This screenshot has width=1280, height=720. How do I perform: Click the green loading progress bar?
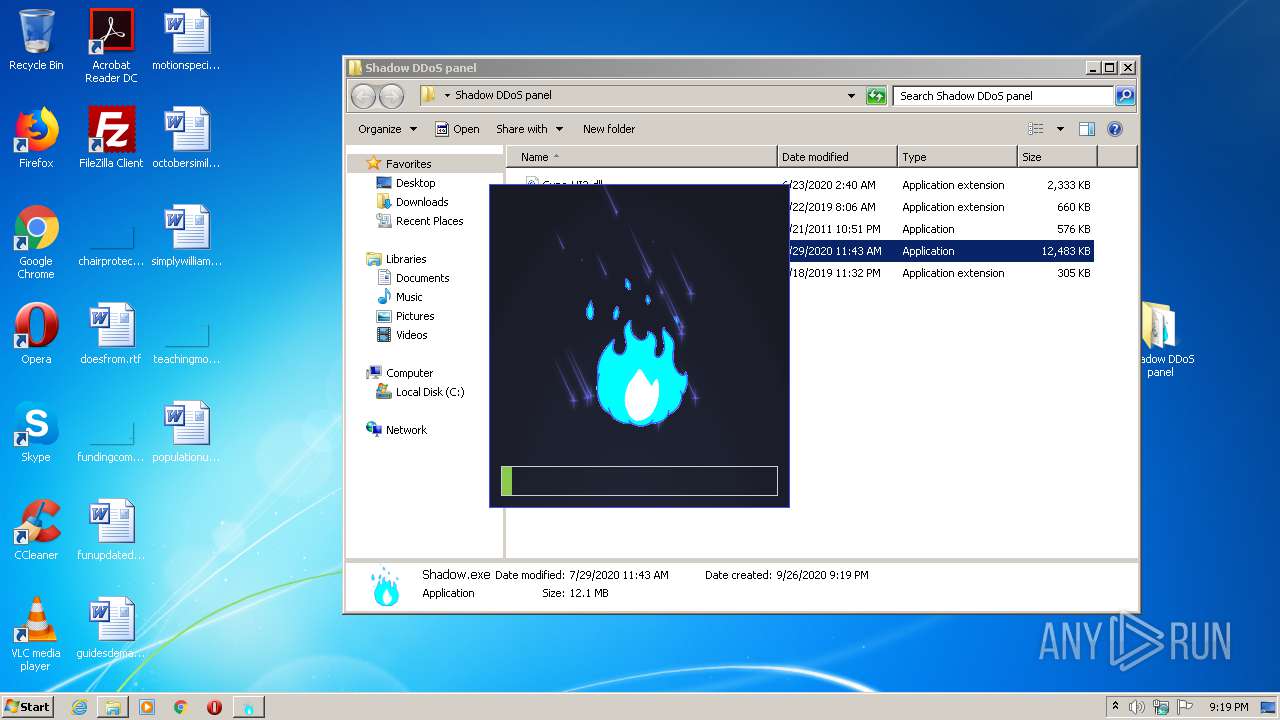tap(639, 481)
